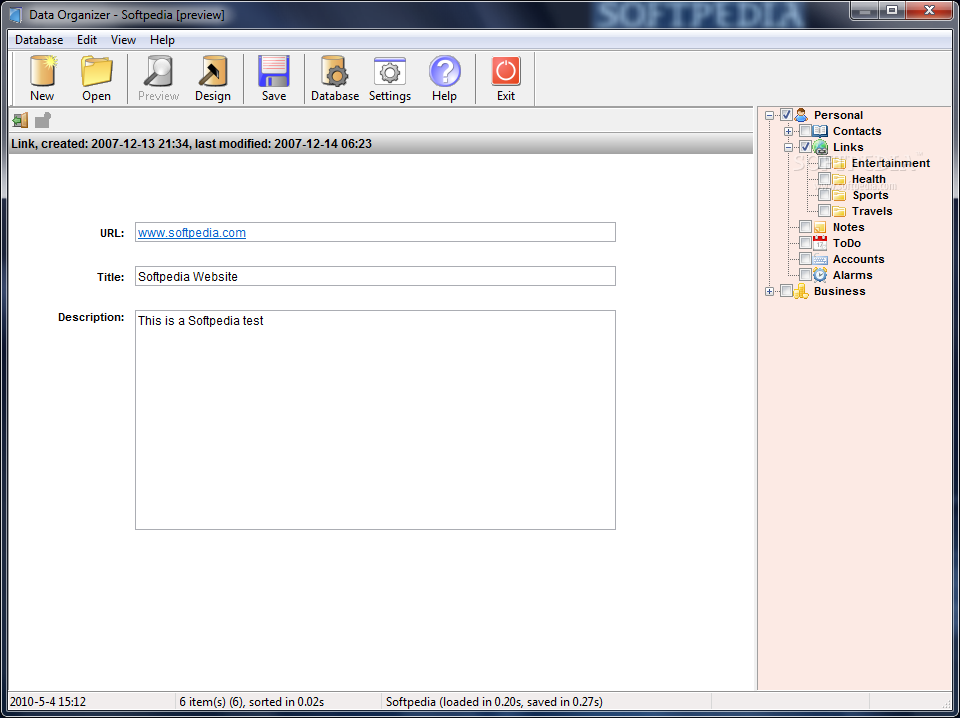Check the Notes checkbox
This screenshot has height=718, width=960.
tap(806, 227)
